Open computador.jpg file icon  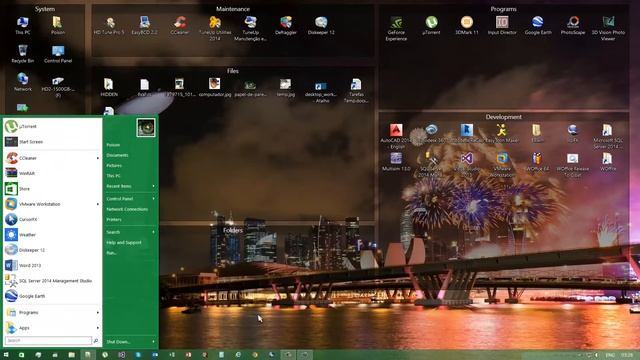[x=215, y=87]
